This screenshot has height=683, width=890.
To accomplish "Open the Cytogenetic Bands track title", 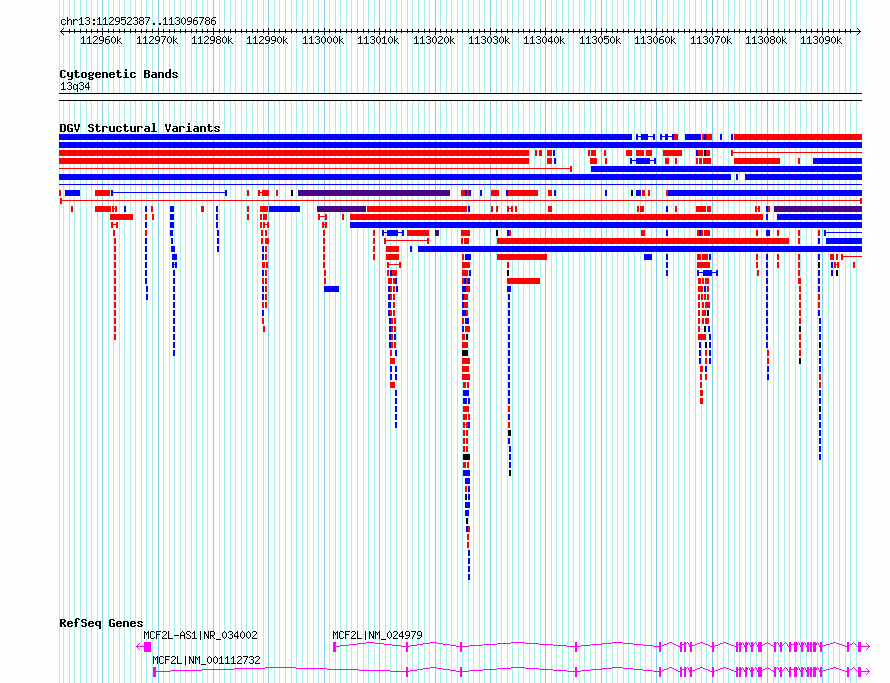I will [119, 74].
